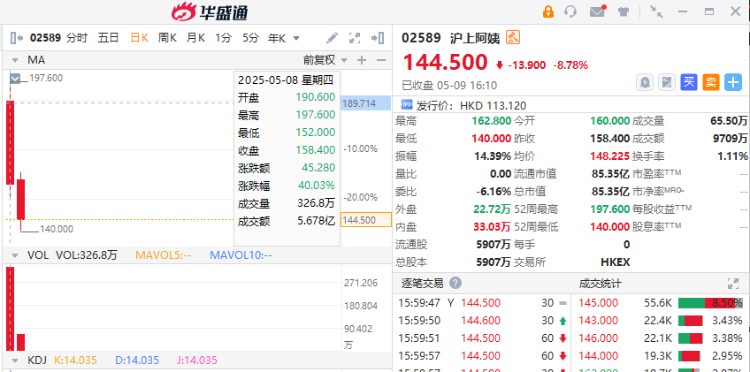Click the large 144.500 last price

(x=445, y=63)
